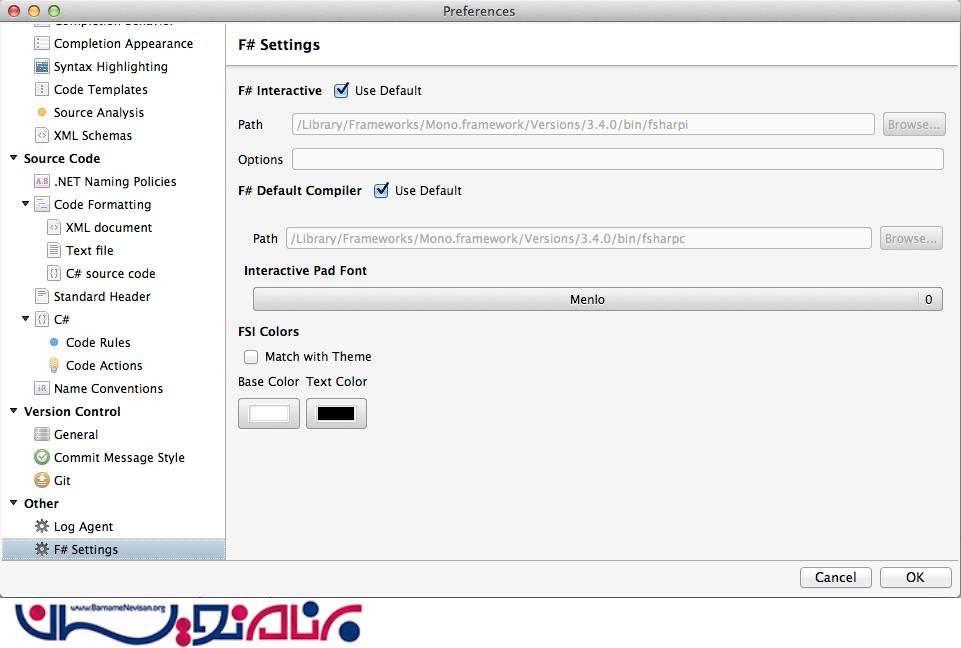Image resolution: width=961 pixels, height=648 pixels.
Task: Click the Code Actions lightbulb icon
Action: tap(54, 365)
